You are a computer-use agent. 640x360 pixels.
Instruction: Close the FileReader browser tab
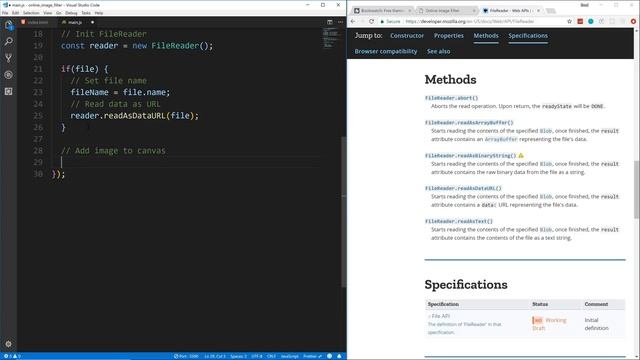(538, 11)
